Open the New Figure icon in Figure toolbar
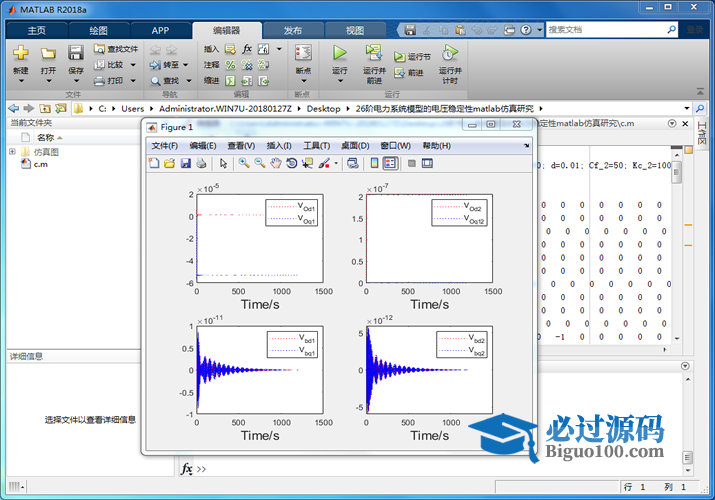Viewport: 715px width, 500px height. tap(154, 163)
